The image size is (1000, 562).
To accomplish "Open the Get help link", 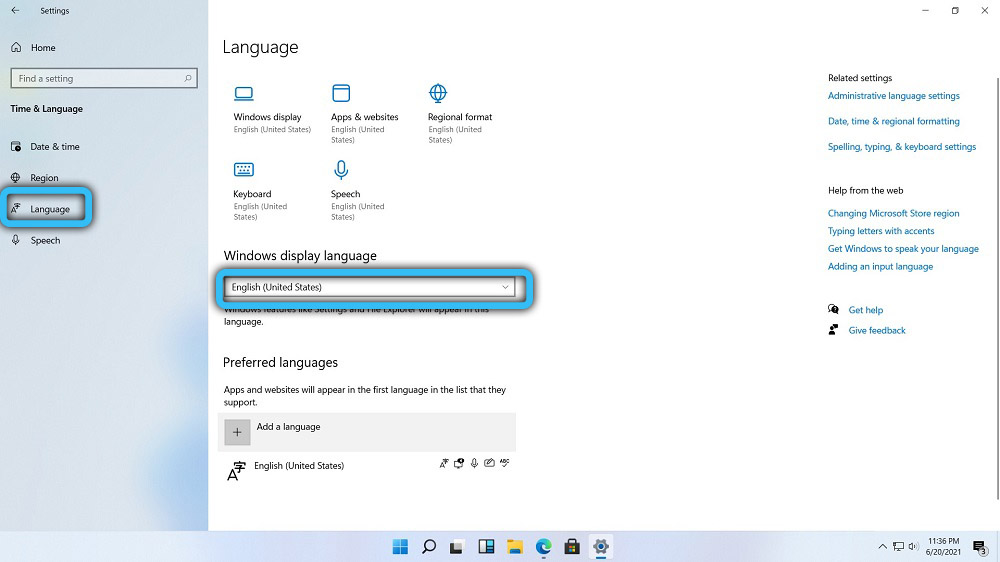I will [865, 310].
